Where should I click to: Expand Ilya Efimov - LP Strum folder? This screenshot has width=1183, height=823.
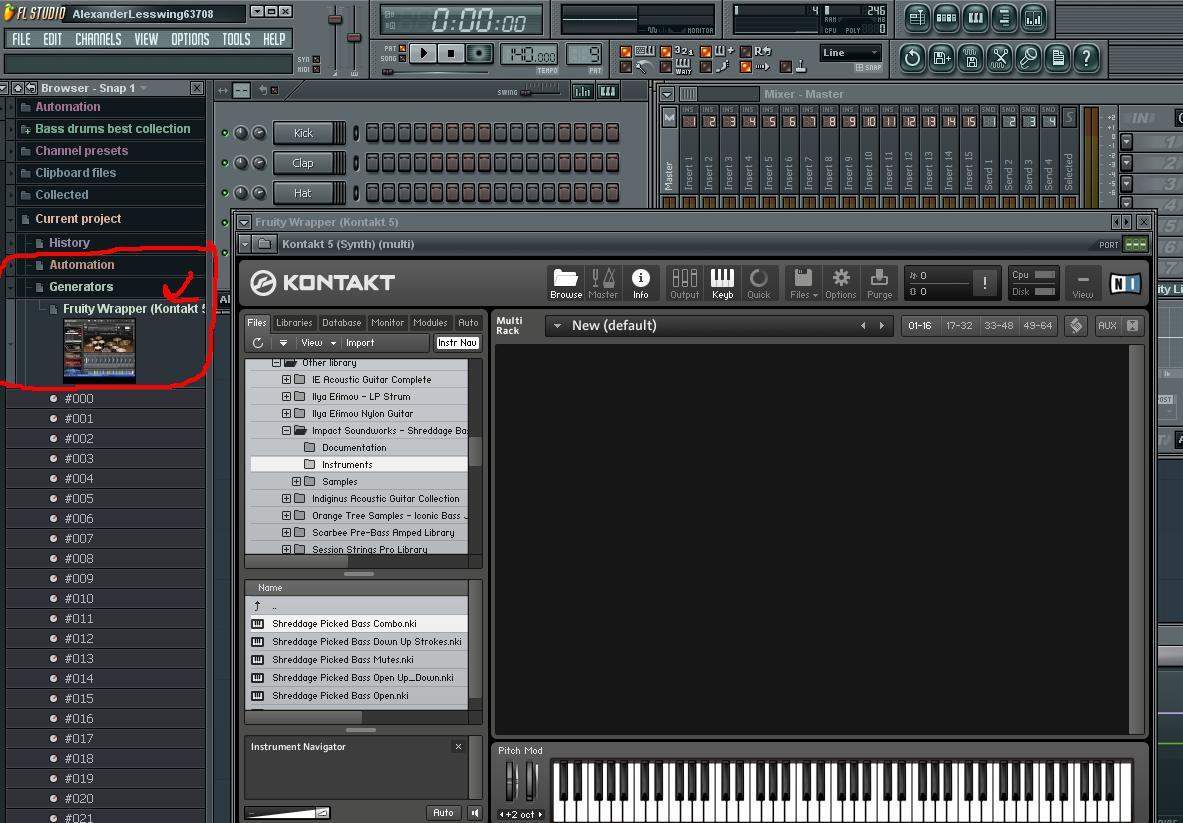tap(287, 397)
